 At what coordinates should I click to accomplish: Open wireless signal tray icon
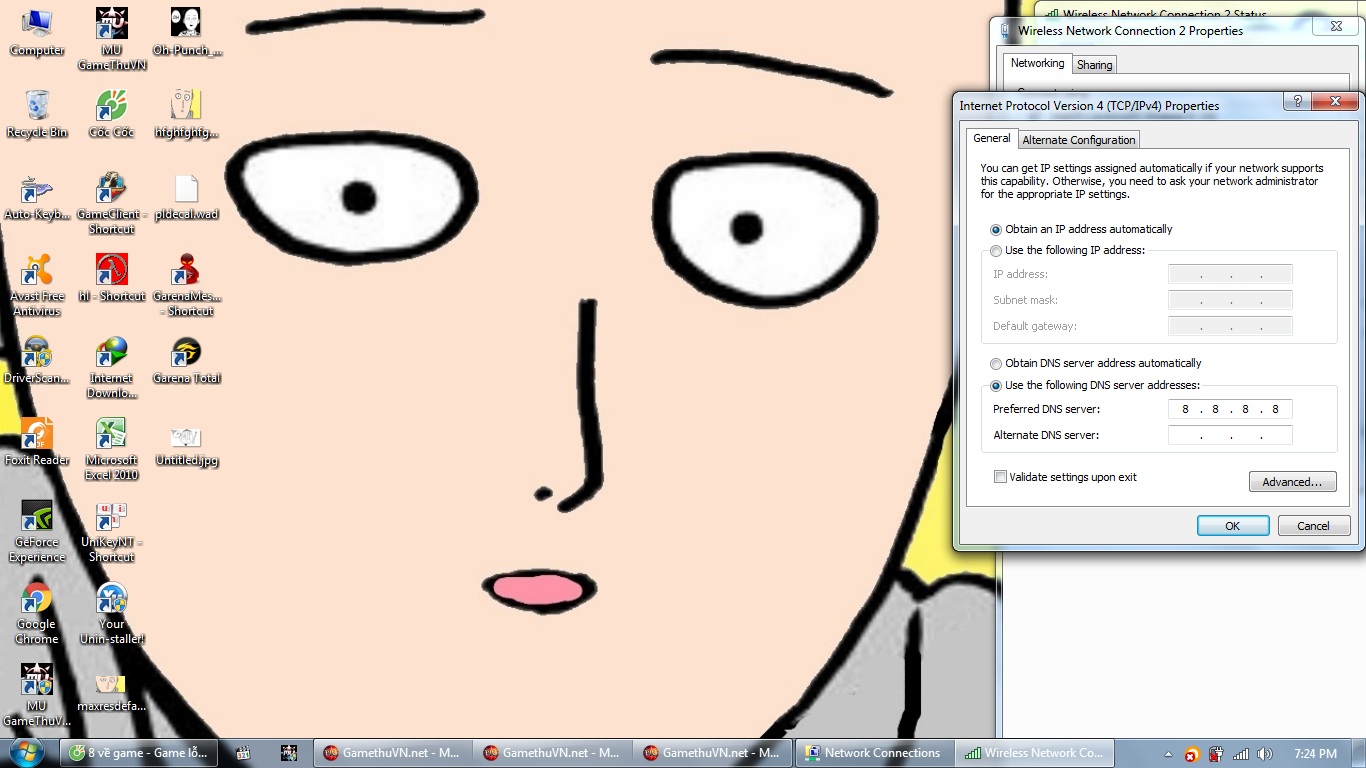tap(1241, 754)
